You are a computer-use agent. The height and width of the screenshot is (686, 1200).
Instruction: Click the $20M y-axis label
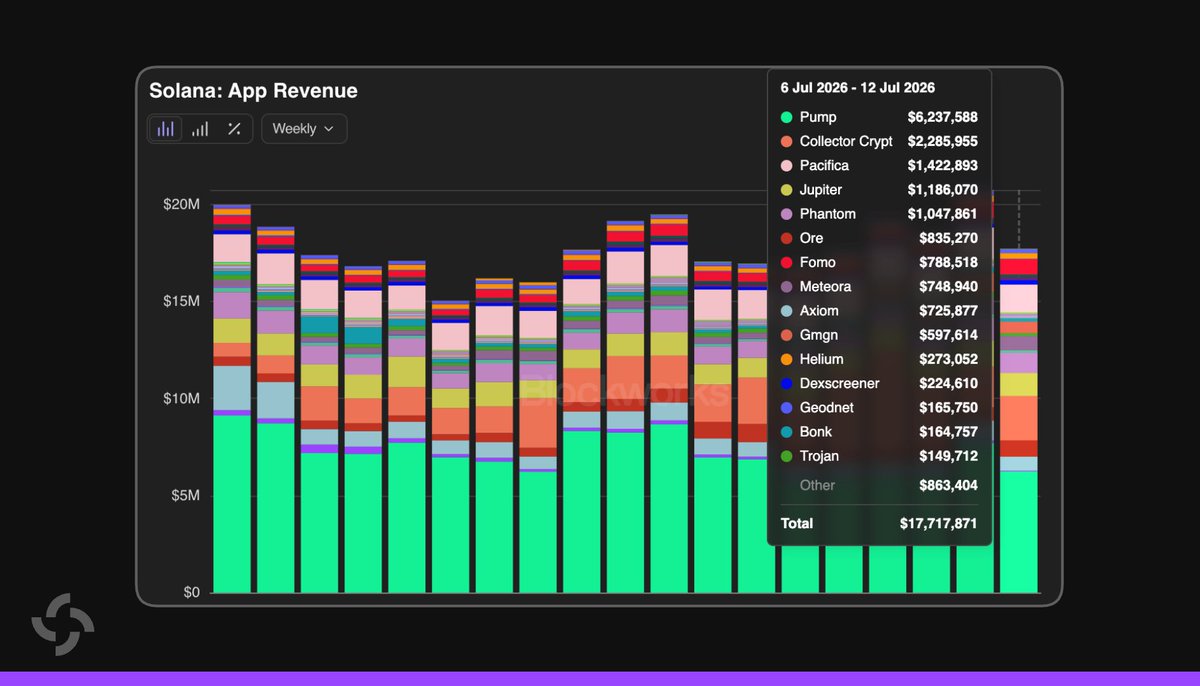[x=181, y=204]
